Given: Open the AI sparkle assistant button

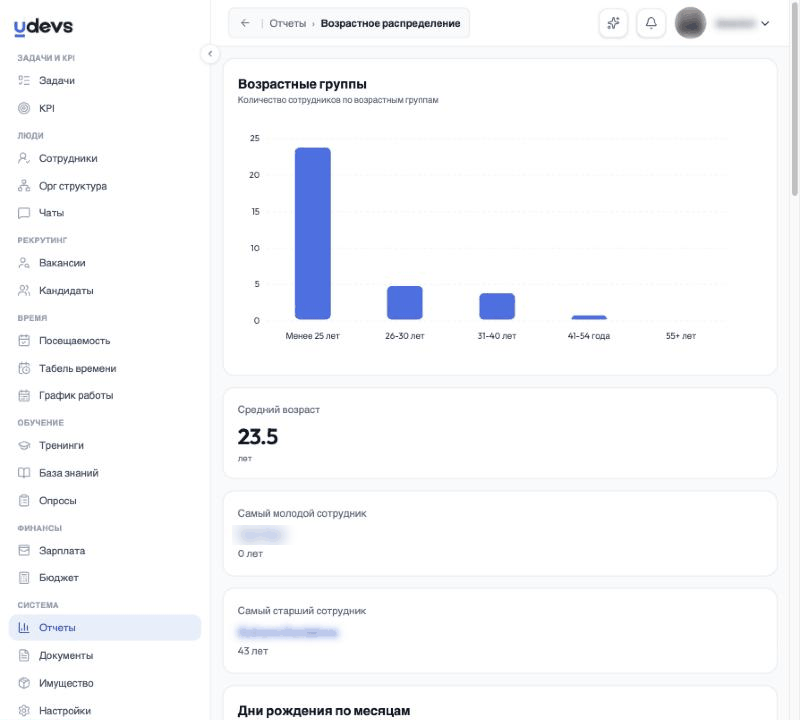Looking at the screenshot, I should (613, 23).
